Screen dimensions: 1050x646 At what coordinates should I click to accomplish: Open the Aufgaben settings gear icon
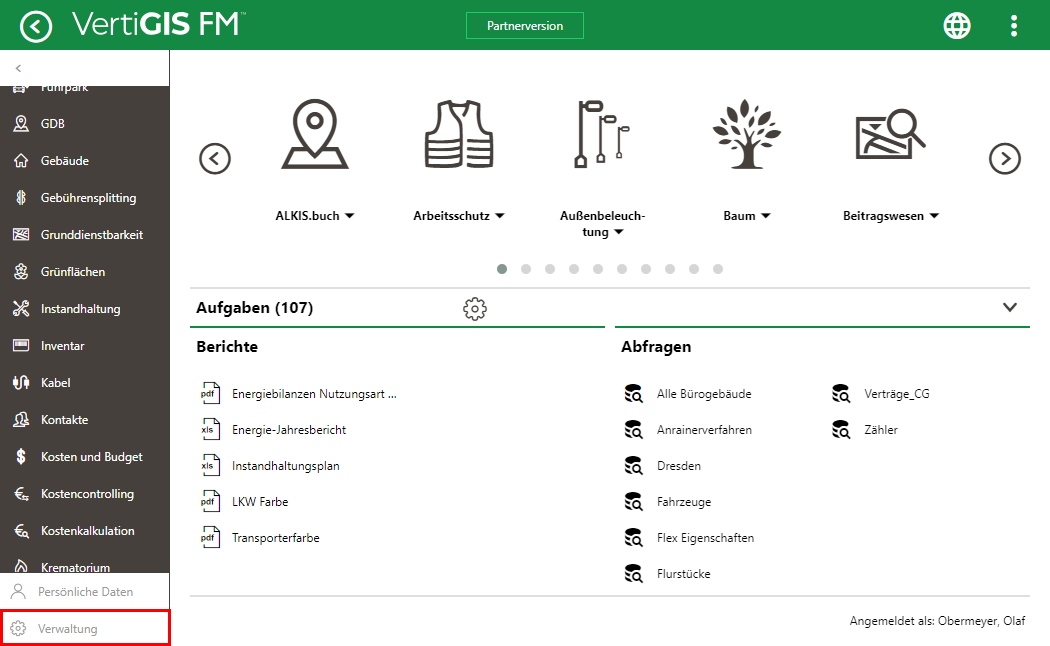pos(475,309)
